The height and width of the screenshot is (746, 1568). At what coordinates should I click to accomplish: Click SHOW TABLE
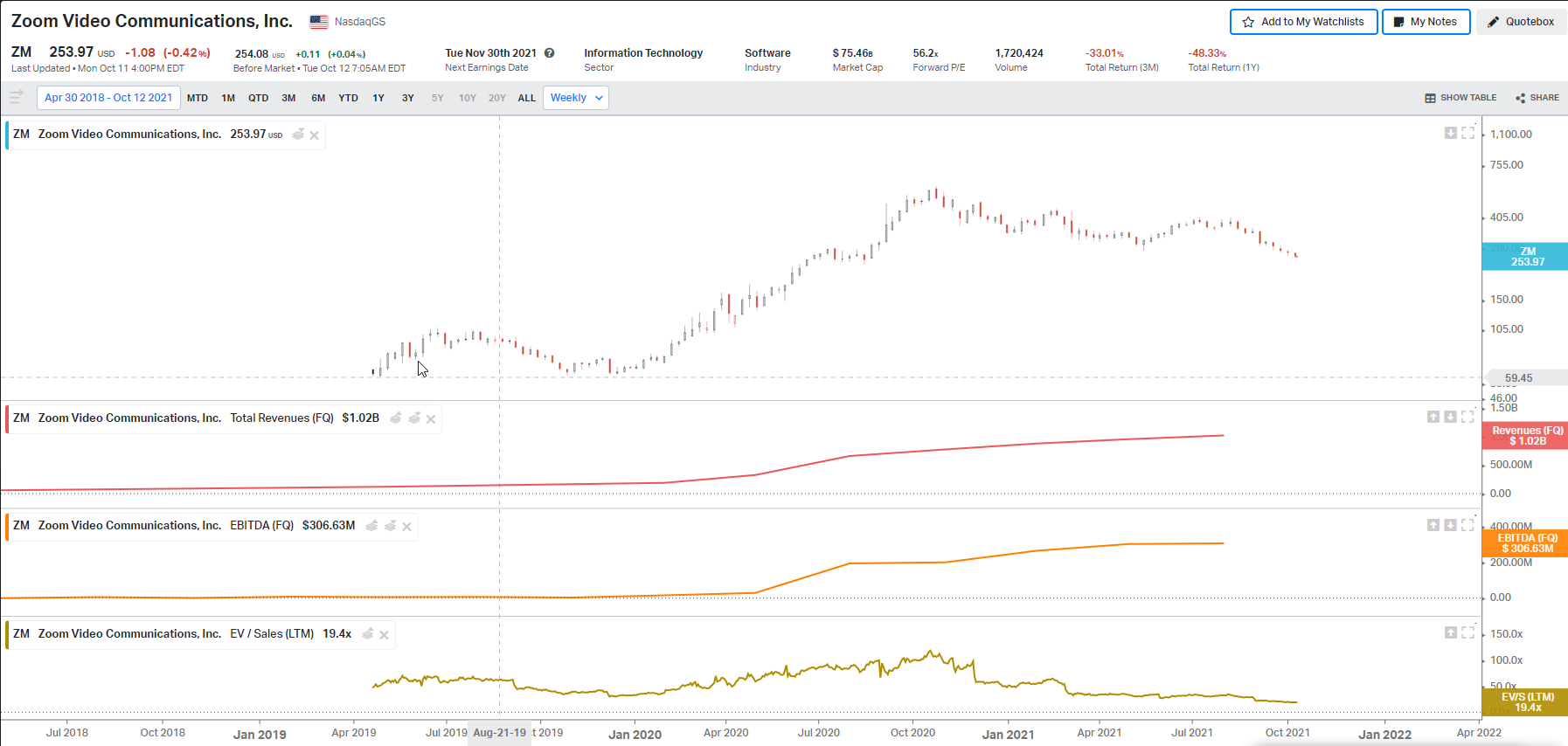tap(1460, 98)
